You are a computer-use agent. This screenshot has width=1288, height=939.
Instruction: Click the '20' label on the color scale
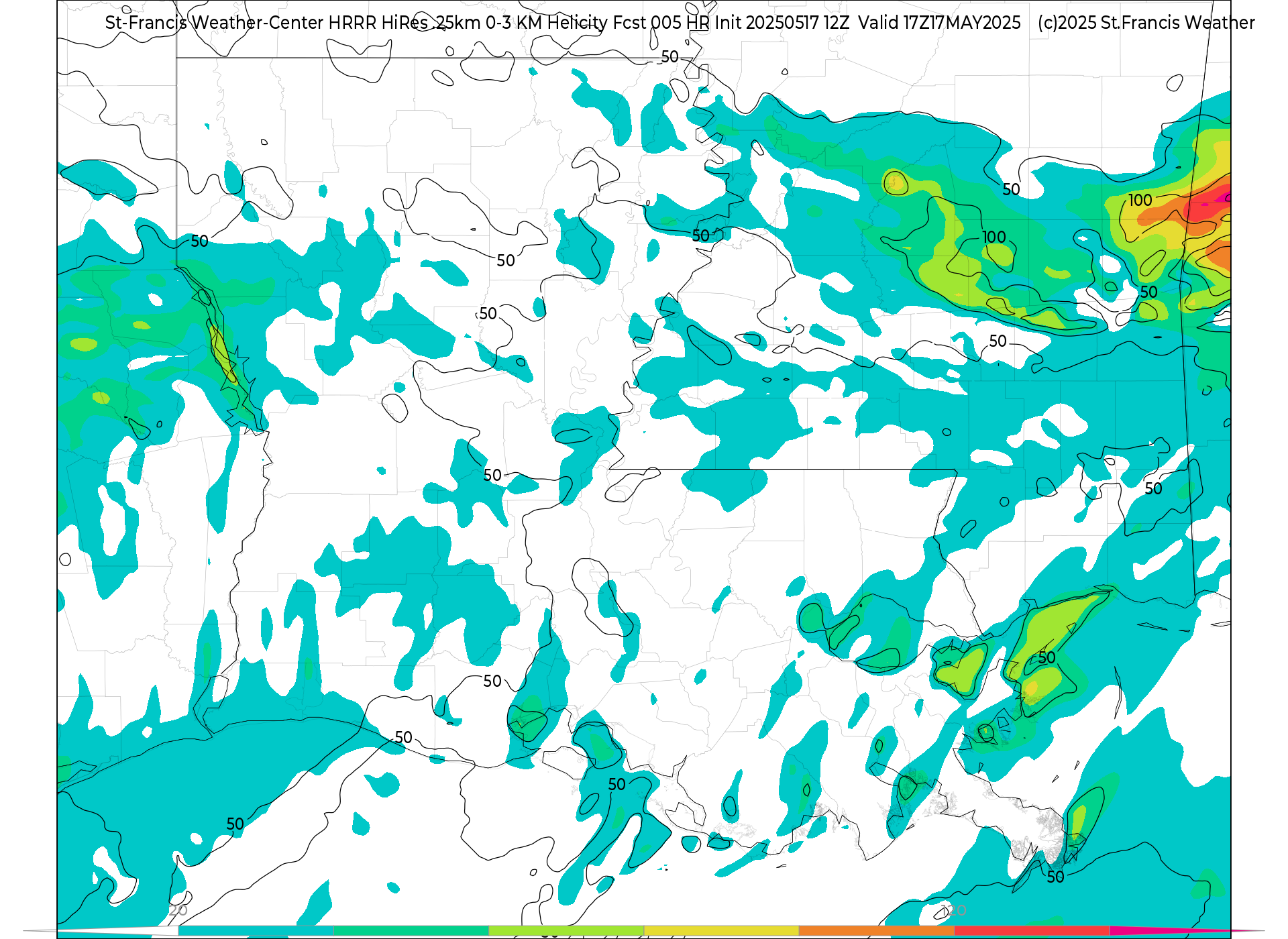point(178,910)
